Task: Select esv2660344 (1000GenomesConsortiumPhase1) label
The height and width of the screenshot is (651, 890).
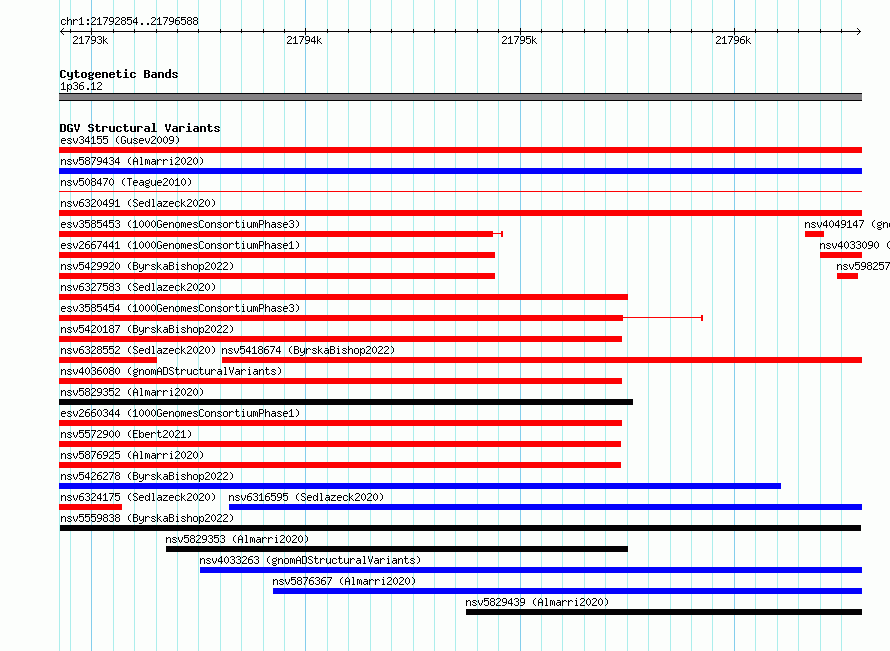Action: click(x=180, y=413)
